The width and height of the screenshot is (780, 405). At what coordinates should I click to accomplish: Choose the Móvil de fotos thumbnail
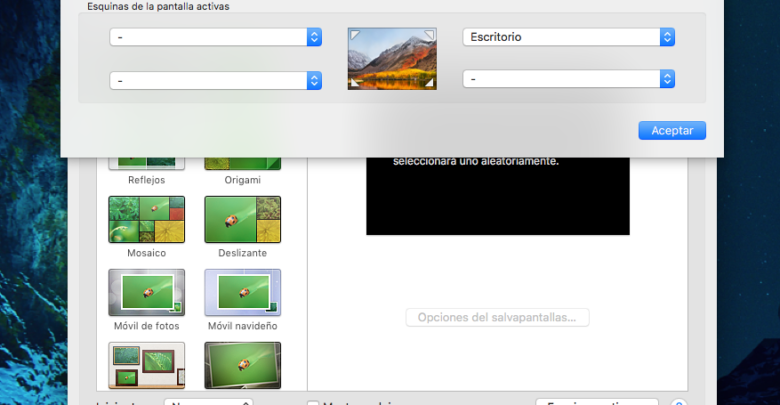click(x=147, y=293)
